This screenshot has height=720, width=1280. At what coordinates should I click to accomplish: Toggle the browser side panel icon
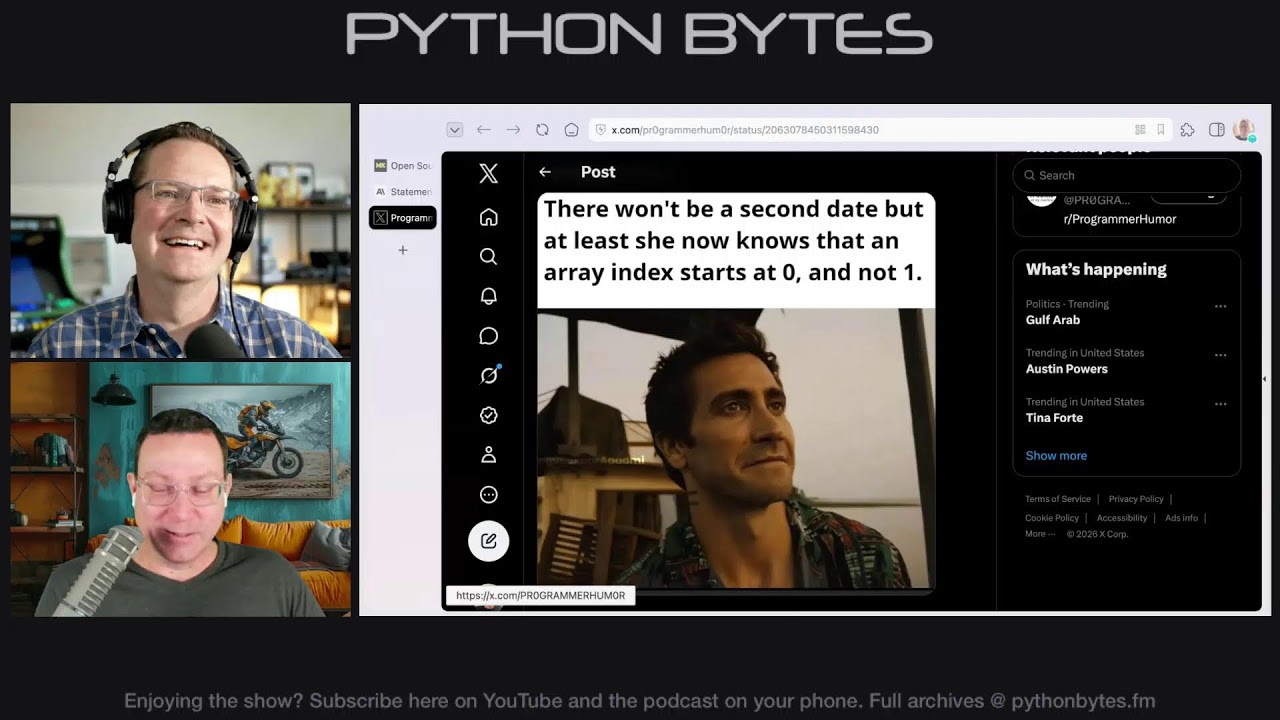1217,130
